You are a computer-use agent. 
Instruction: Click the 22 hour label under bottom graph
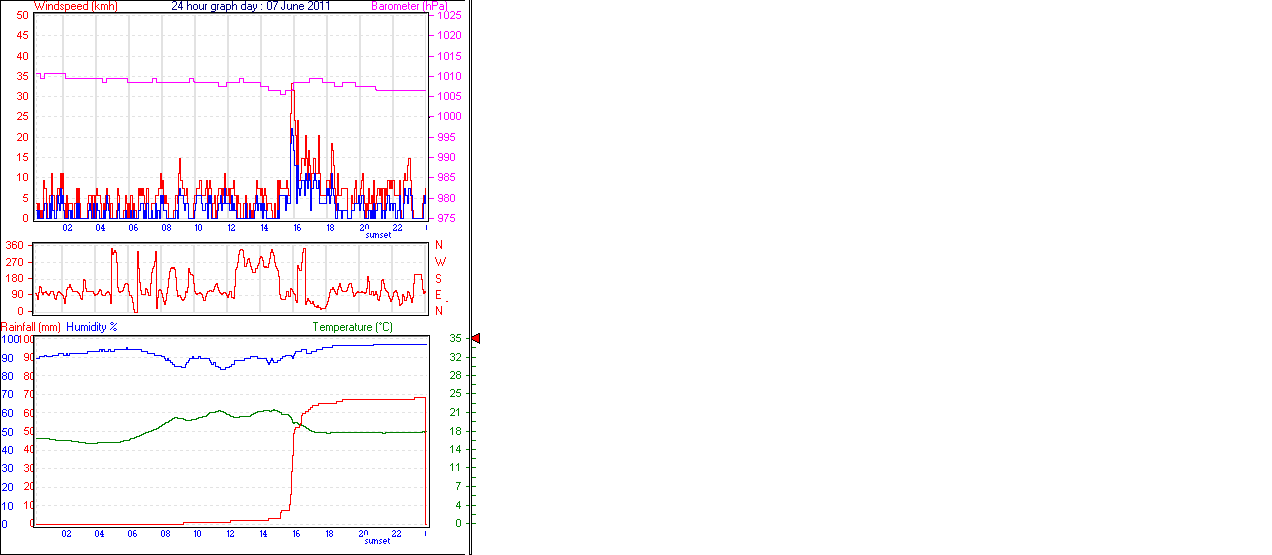pyautogui.click(x=397, y=534)
